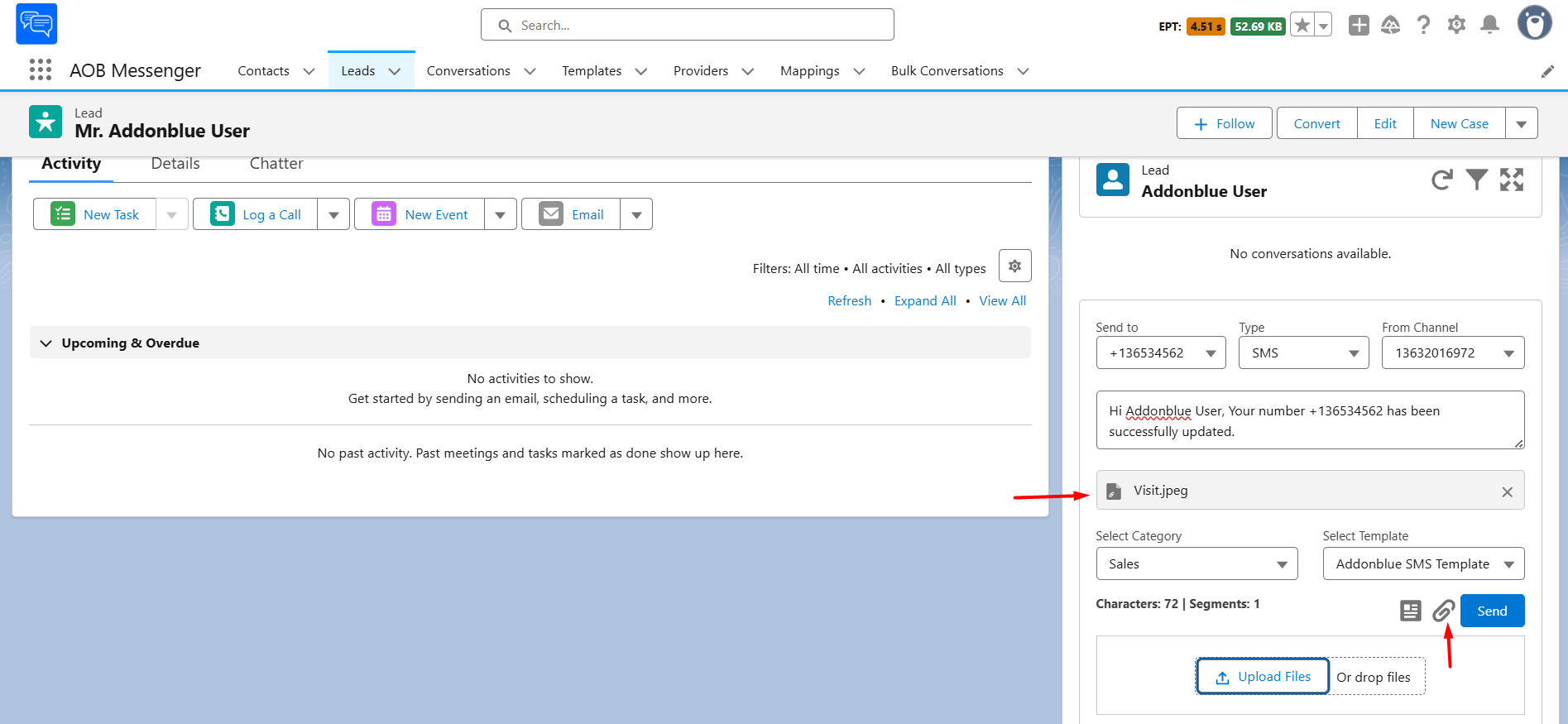1568x724 pixels.
Task: Open the Setup gear icon
Action: 1456,26
